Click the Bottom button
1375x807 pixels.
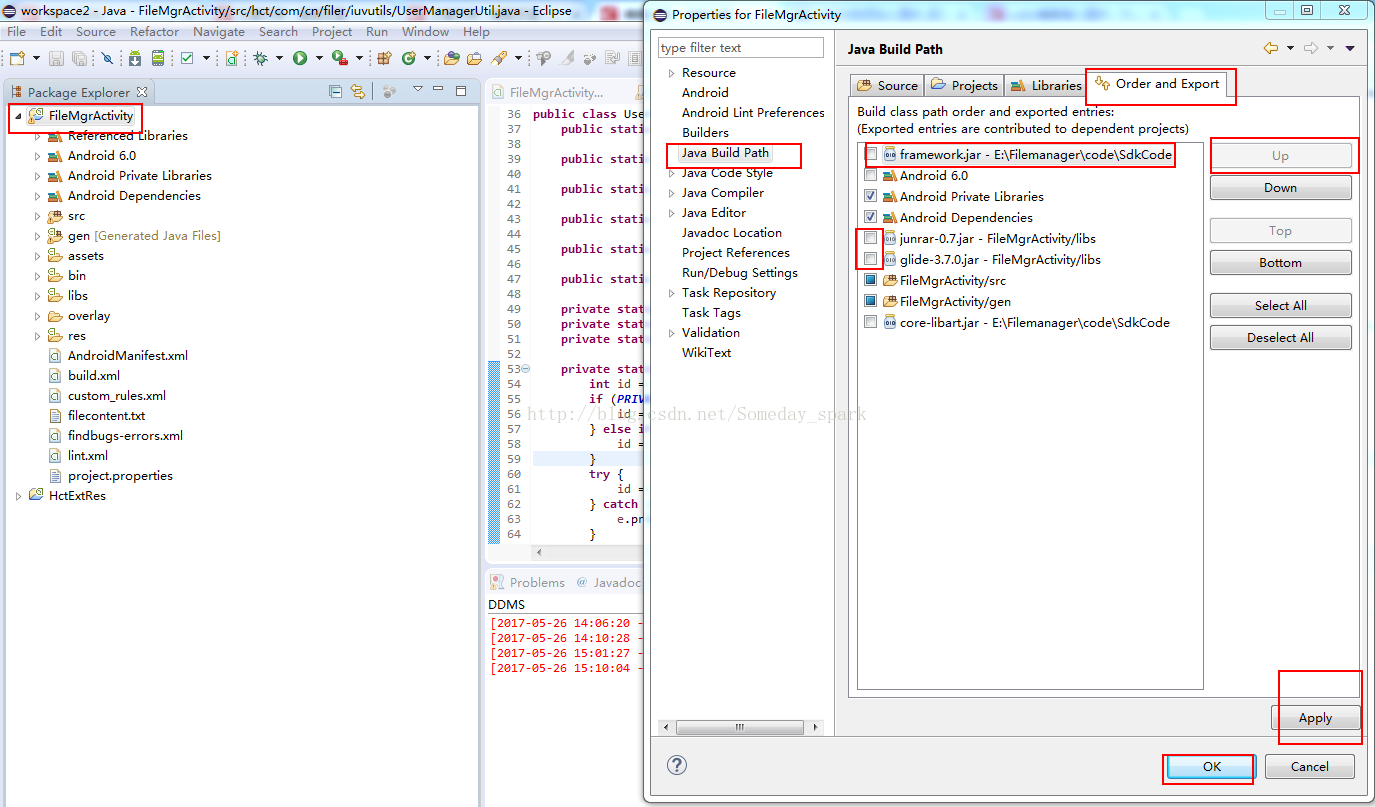[x=1280, y=262]
